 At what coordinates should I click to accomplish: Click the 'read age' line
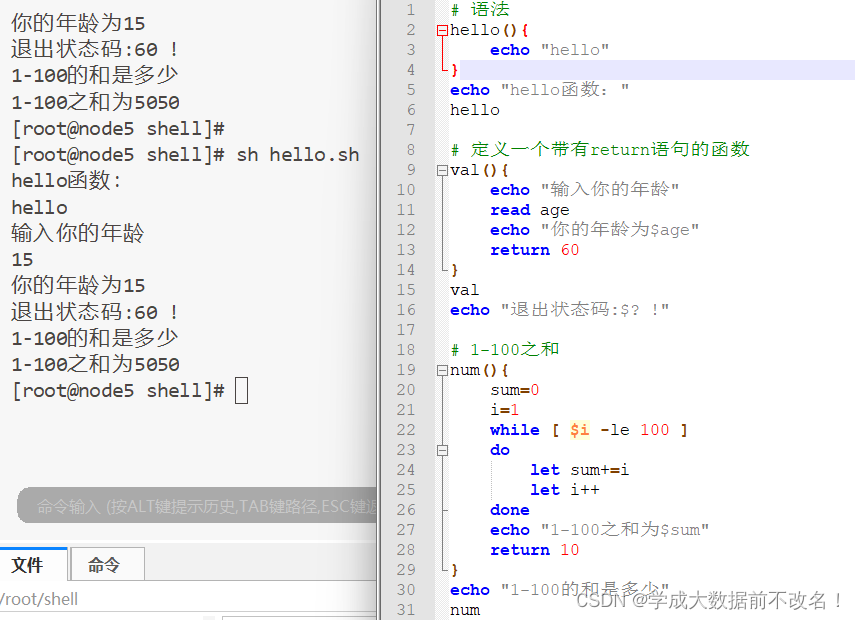point(529,210)
